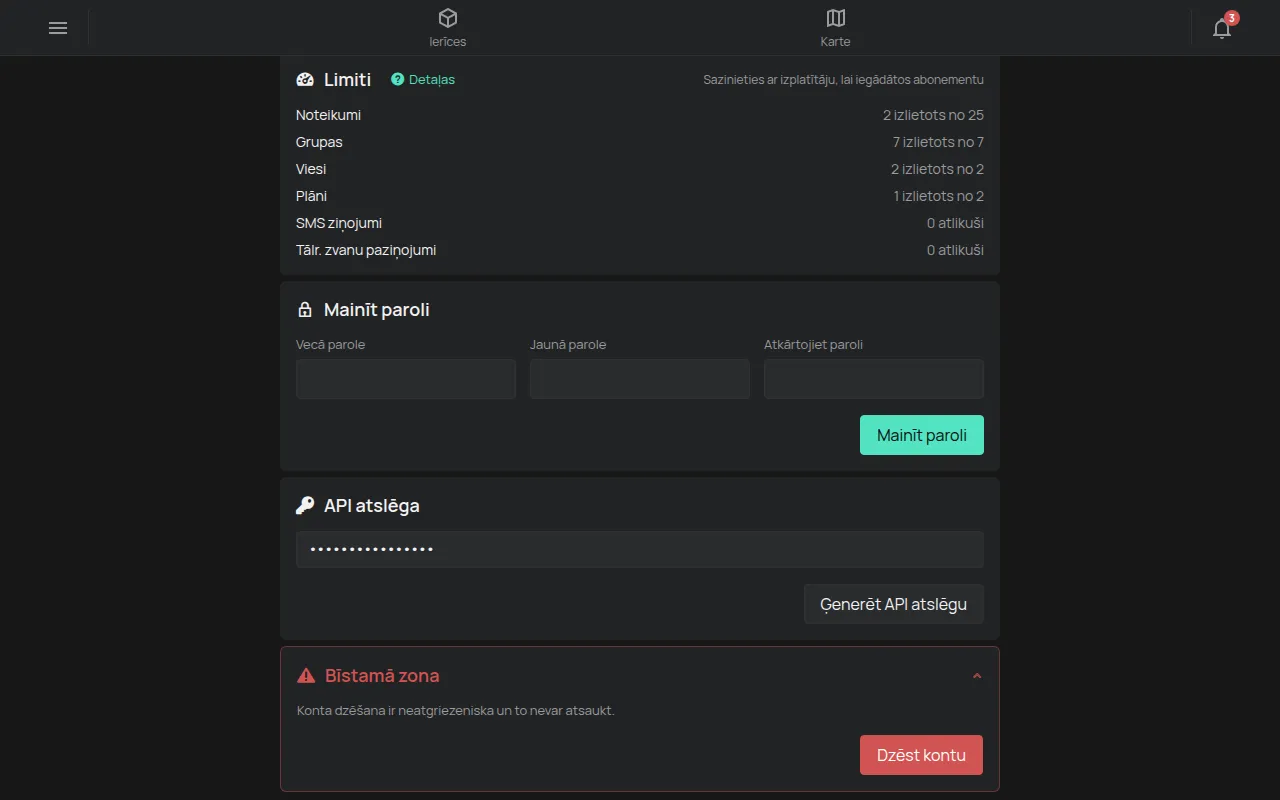Click the Grupas limit label
The width and height of the screenshot is (1280, 800).
coord(319,142)
